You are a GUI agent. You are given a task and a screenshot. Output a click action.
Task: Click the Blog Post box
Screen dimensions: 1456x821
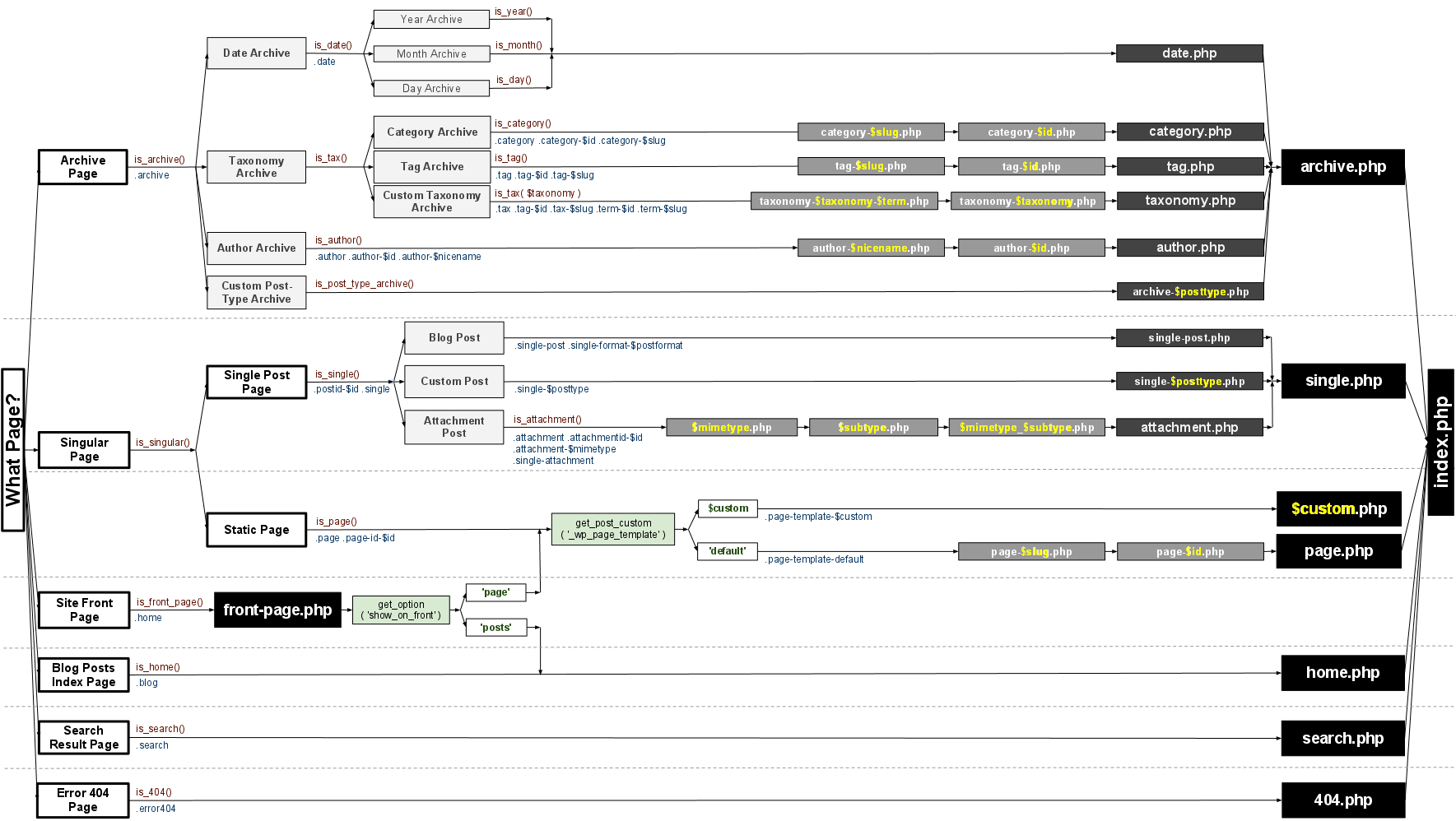coord(454,338)
